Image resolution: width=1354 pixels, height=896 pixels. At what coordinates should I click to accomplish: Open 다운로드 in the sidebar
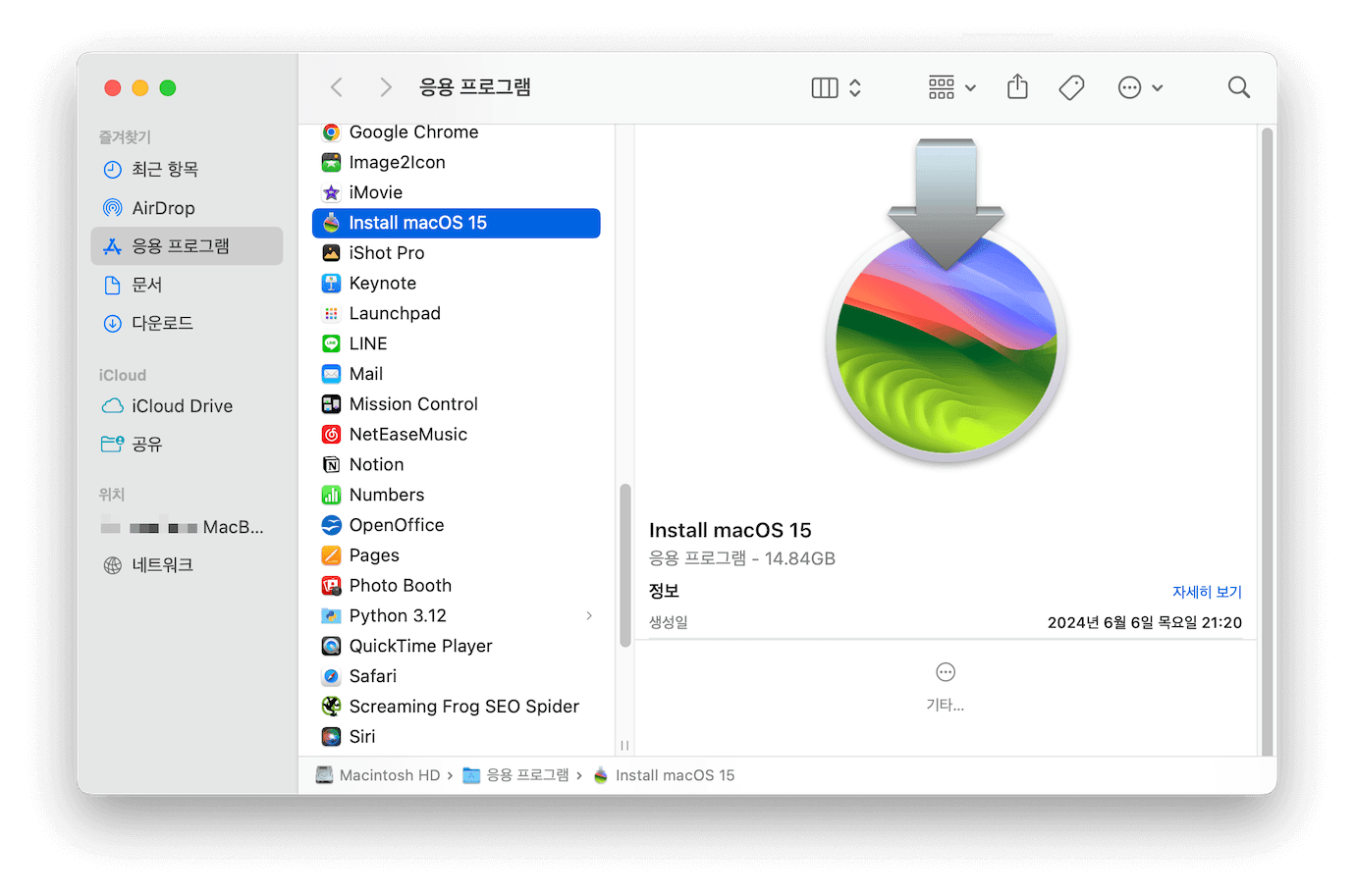tap(187, 323)
